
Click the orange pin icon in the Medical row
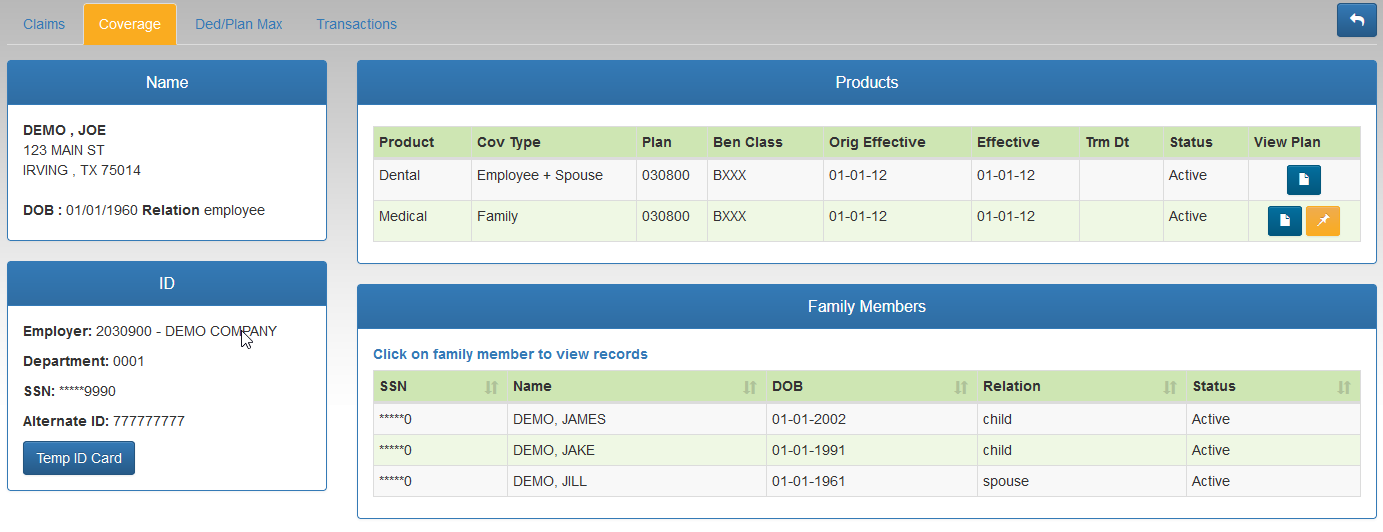1322,221
